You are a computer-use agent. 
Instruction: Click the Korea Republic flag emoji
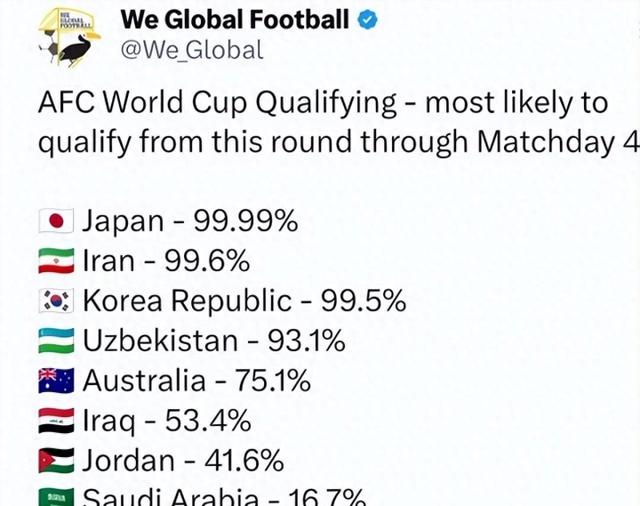(56, 301)
